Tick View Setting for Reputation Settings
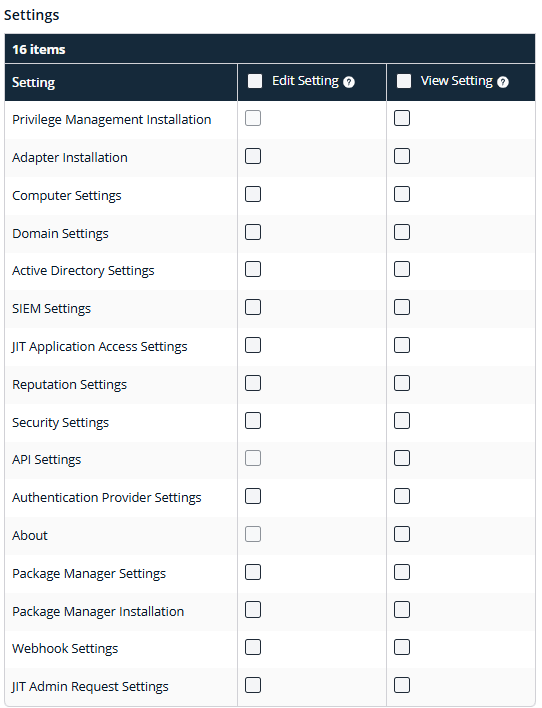 (x=402, y=383)
